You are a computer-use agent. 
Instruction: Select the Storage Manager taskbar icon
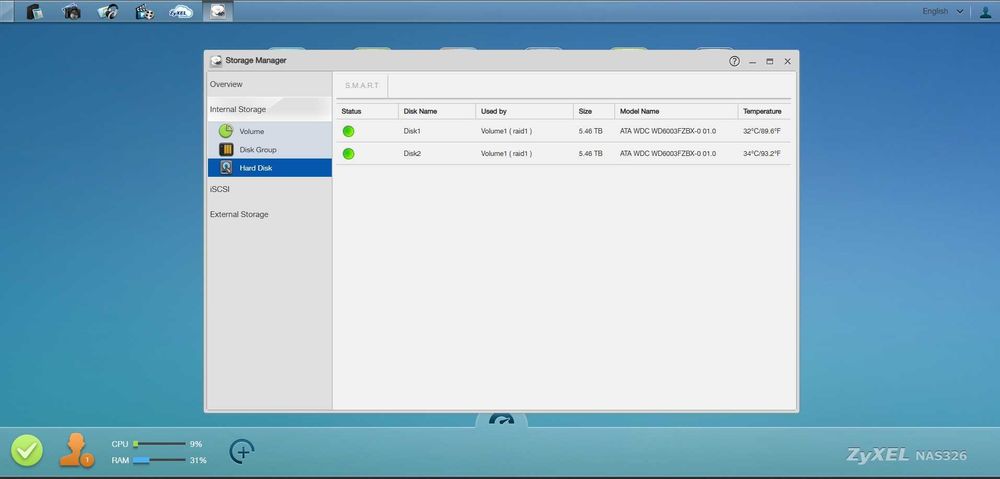(218, 11)
